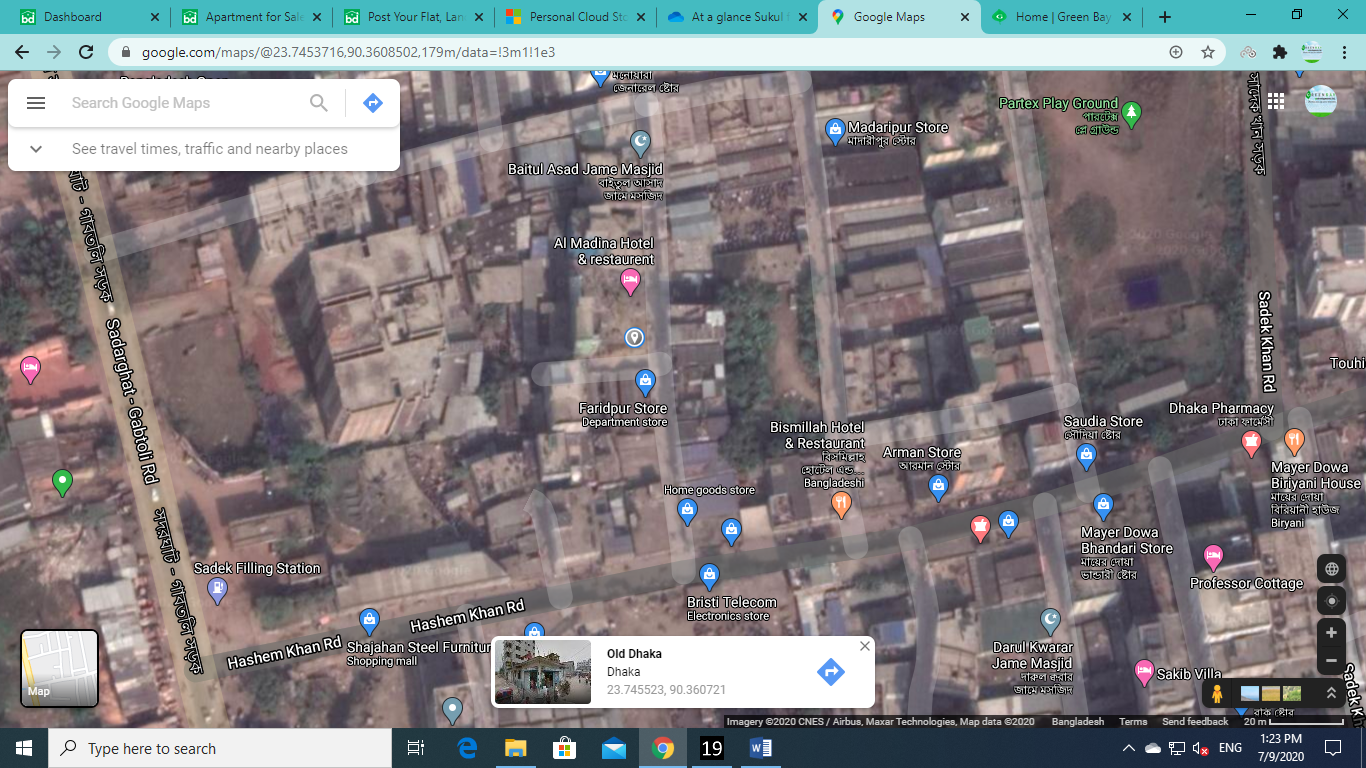Toggle globe view button
This screenshot has height=768, width=1366.
1331,569
